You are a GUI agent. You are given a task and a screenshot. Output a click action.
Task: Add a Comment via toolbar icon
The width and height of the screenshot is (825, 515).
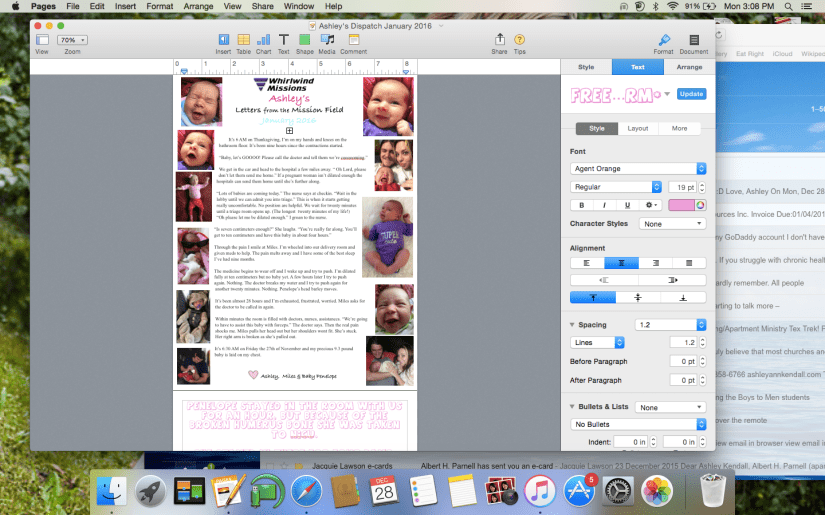(354, 39)
